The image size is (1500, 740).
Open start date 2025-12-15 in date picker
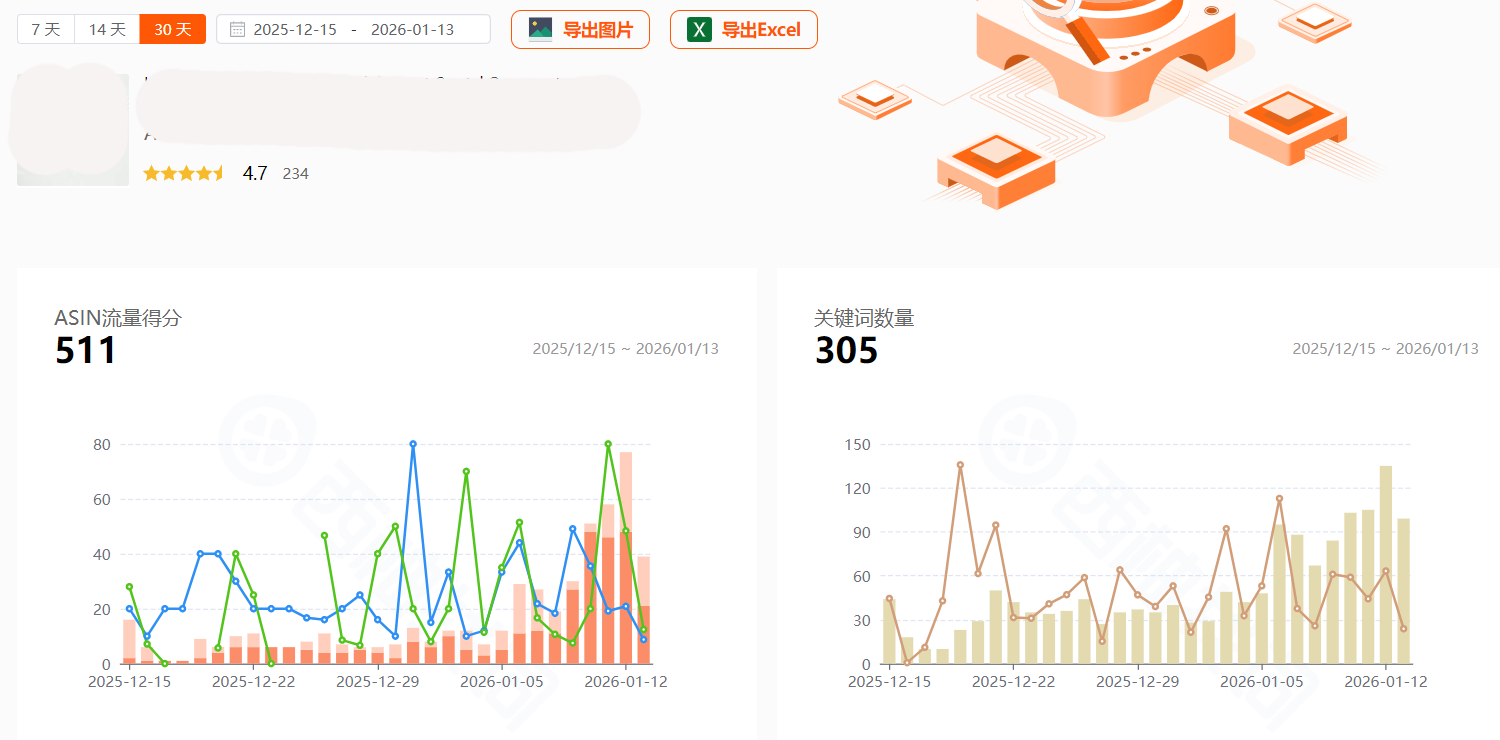pyautogui.click(x=295, y=30)
